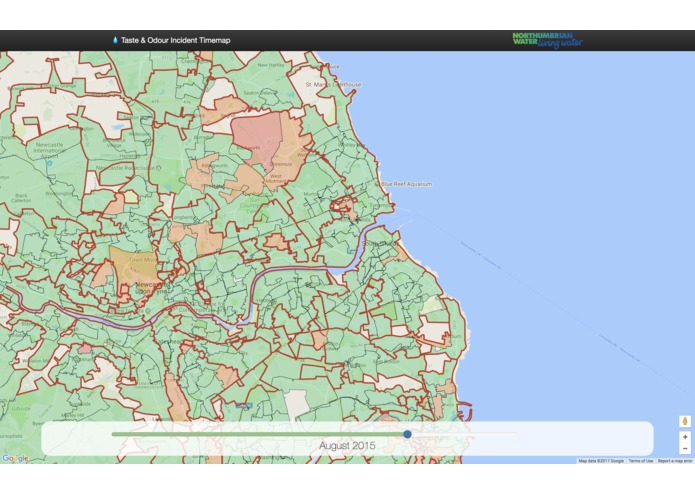The width and height of the screenshot is (695, 494).
Task: Open the Taste & Odour Incident Timemap title
Action: click(x=176, y=40)
